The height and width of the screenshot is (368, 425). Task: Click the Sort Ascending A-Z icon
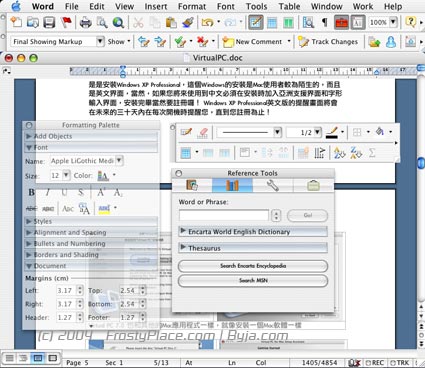(x=339, y=153)
